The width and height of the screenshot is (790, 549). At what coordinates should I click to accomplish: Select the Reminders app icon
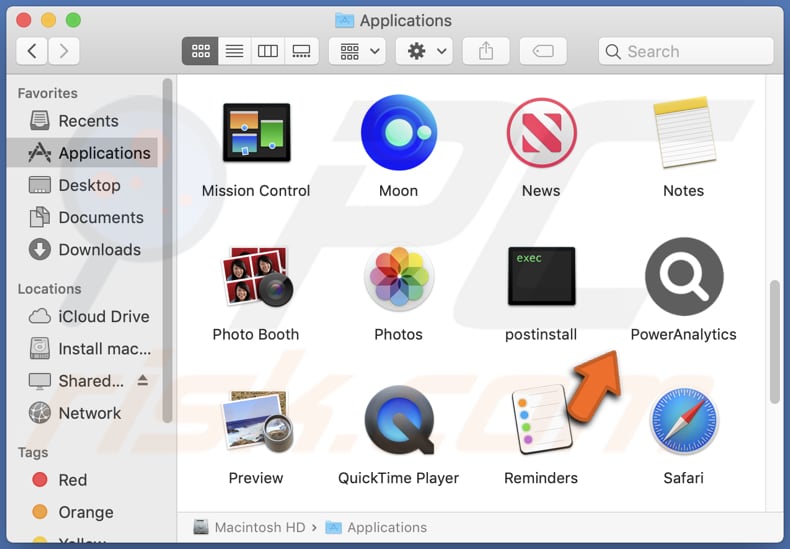542,420
